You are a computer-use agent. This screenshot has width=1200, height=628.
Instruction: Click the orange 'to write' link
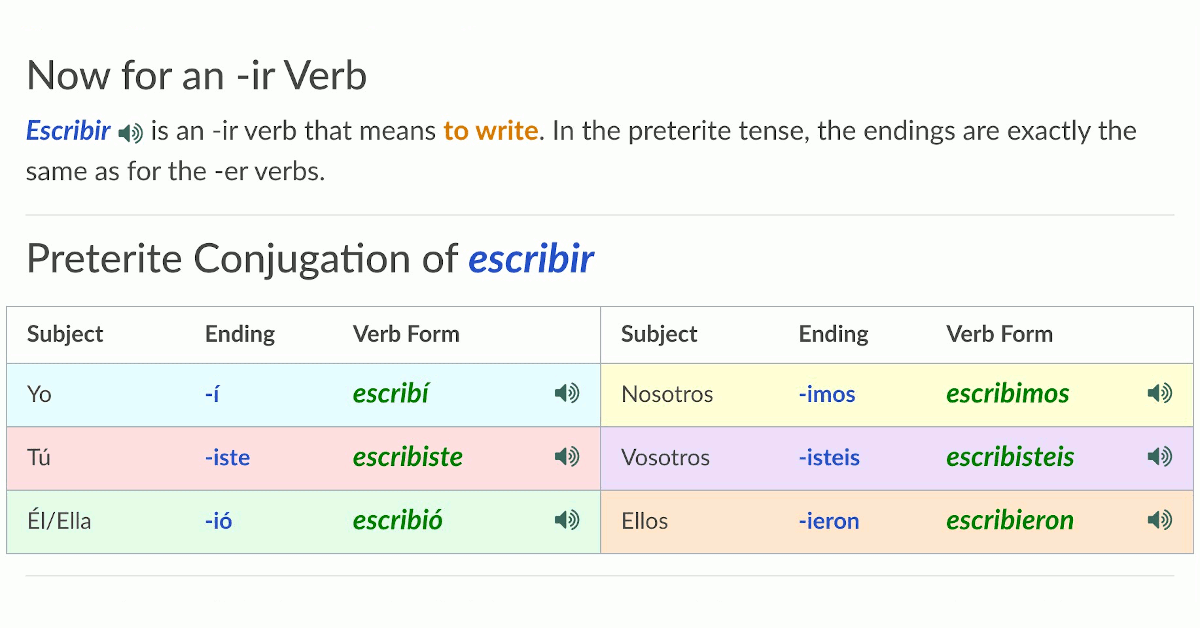[489, 130]
